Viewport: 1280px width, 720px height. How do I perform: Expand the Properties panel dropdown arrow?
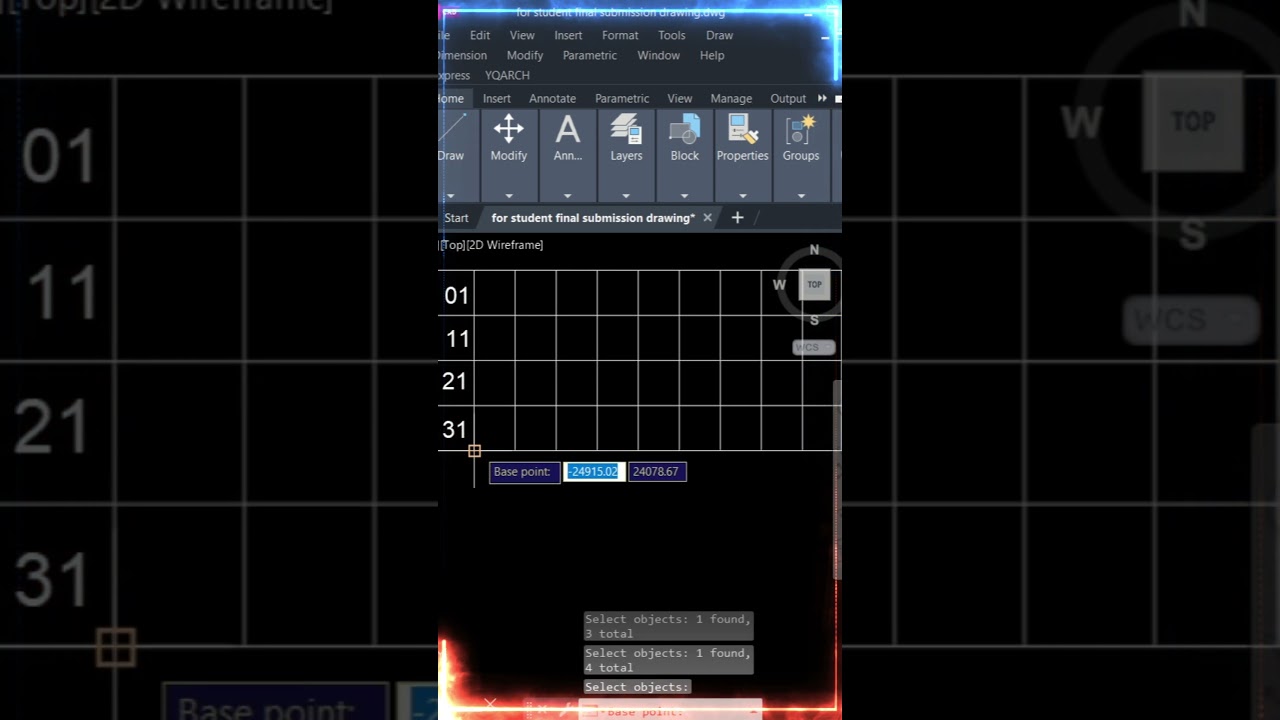pyautogui.click(x=743, y=196)
